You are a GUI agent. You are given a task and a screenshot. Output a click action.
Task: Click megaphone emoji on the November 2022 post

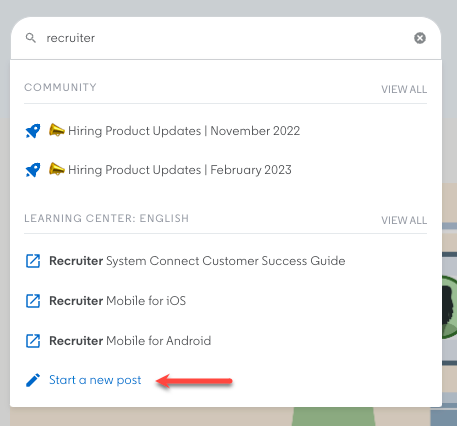coord(56,130)
